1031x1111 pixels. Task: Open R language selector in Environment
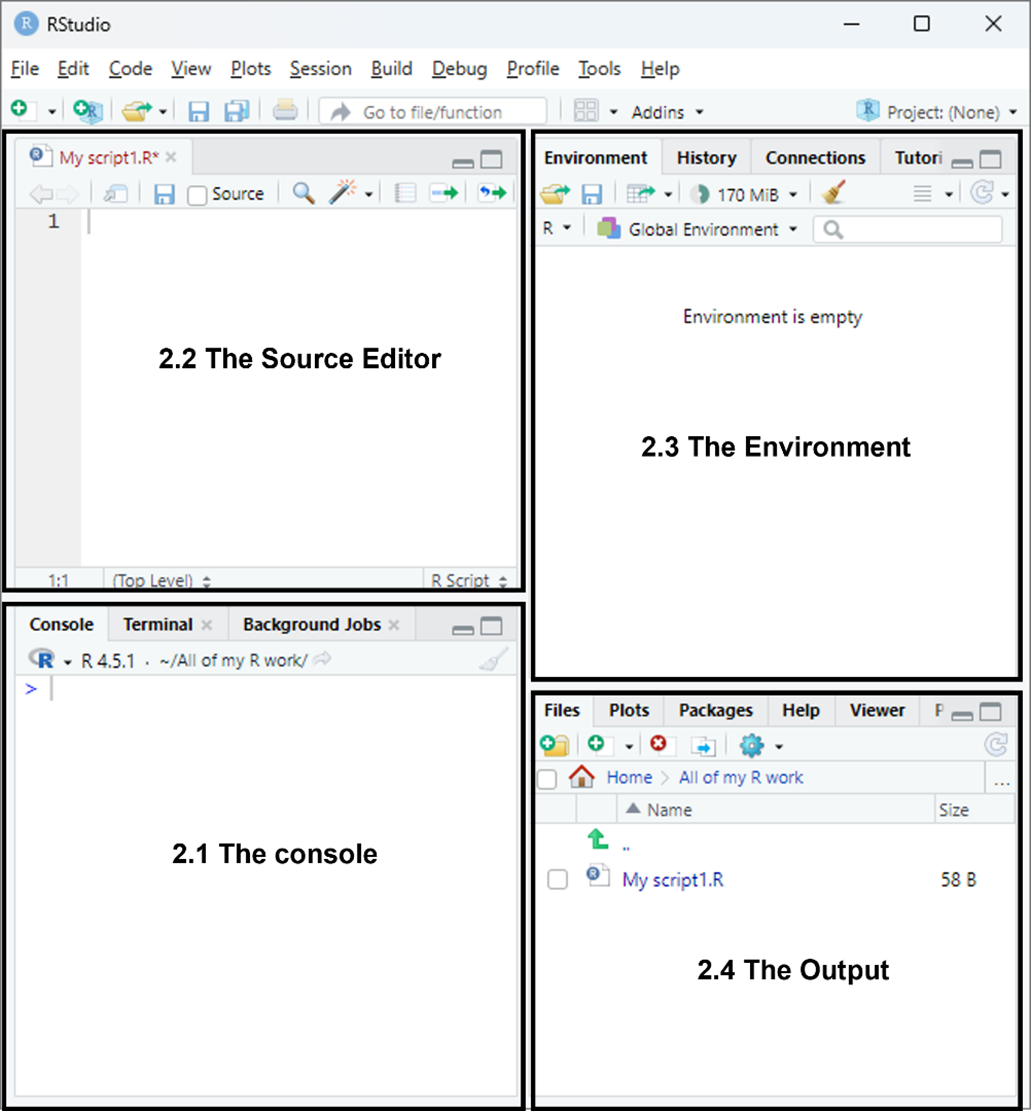coord(557,228)
